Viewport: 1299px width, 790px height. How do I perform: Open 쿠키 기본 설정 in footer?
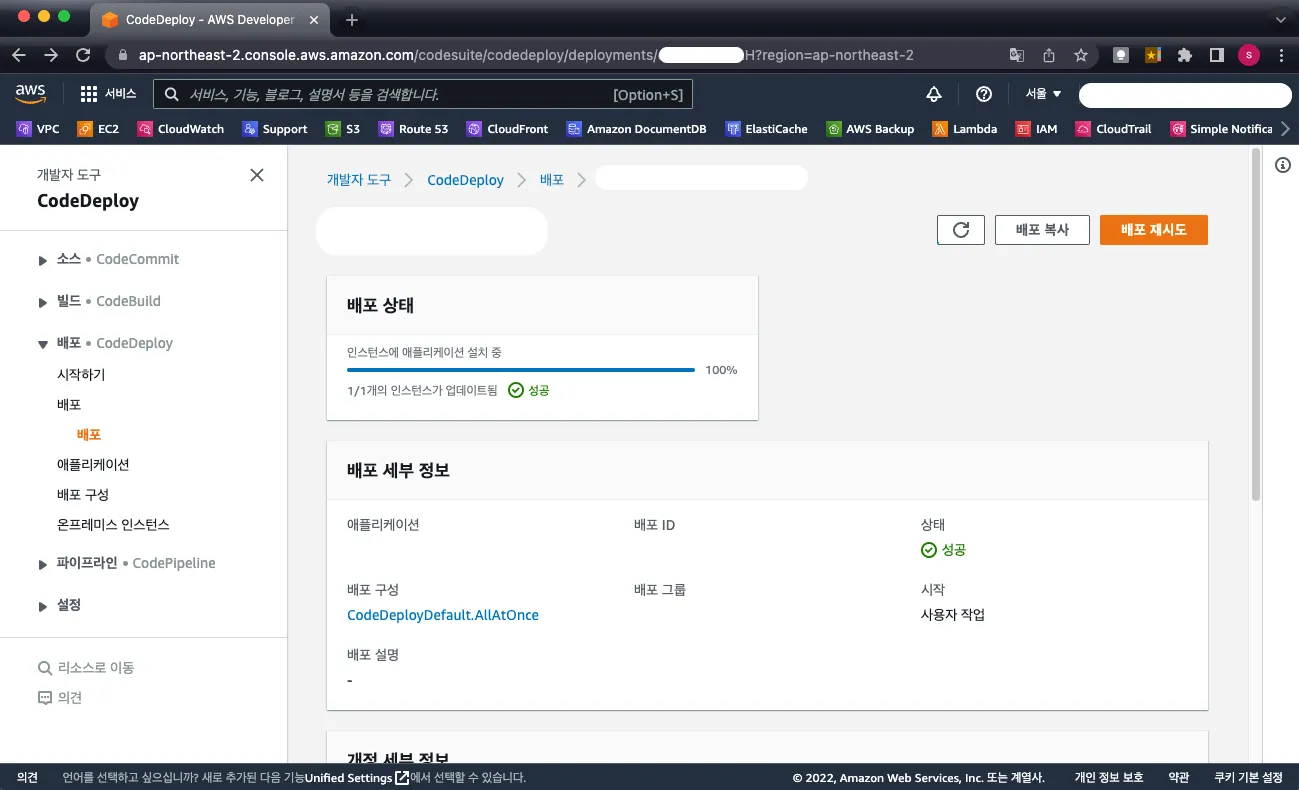(1248, 777)
